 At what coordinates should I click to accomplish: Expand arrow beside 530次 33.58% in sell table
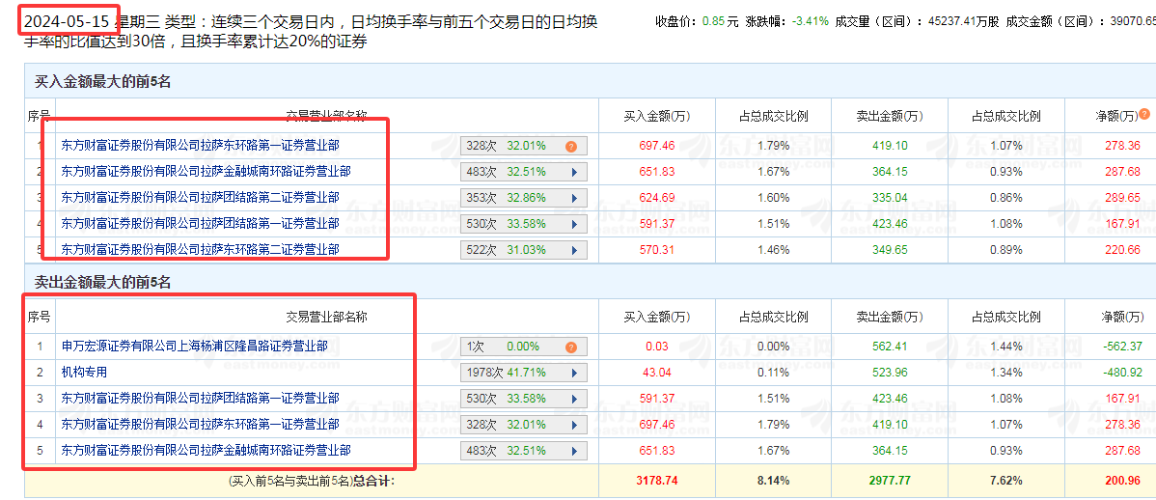tap(573, 398)
